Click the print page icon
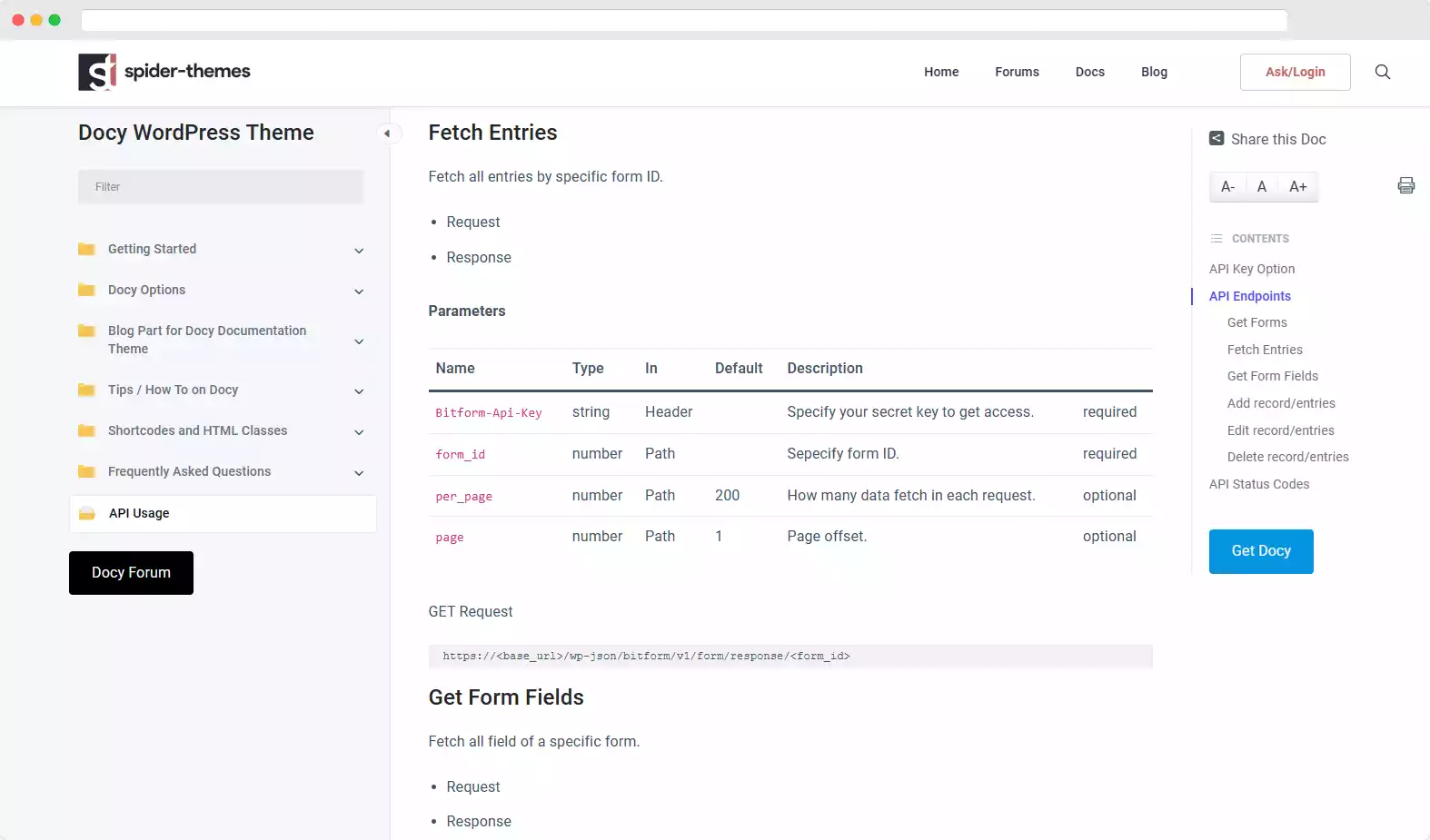This screenshot has height=840, width=1430. [x=1406, y=186]
